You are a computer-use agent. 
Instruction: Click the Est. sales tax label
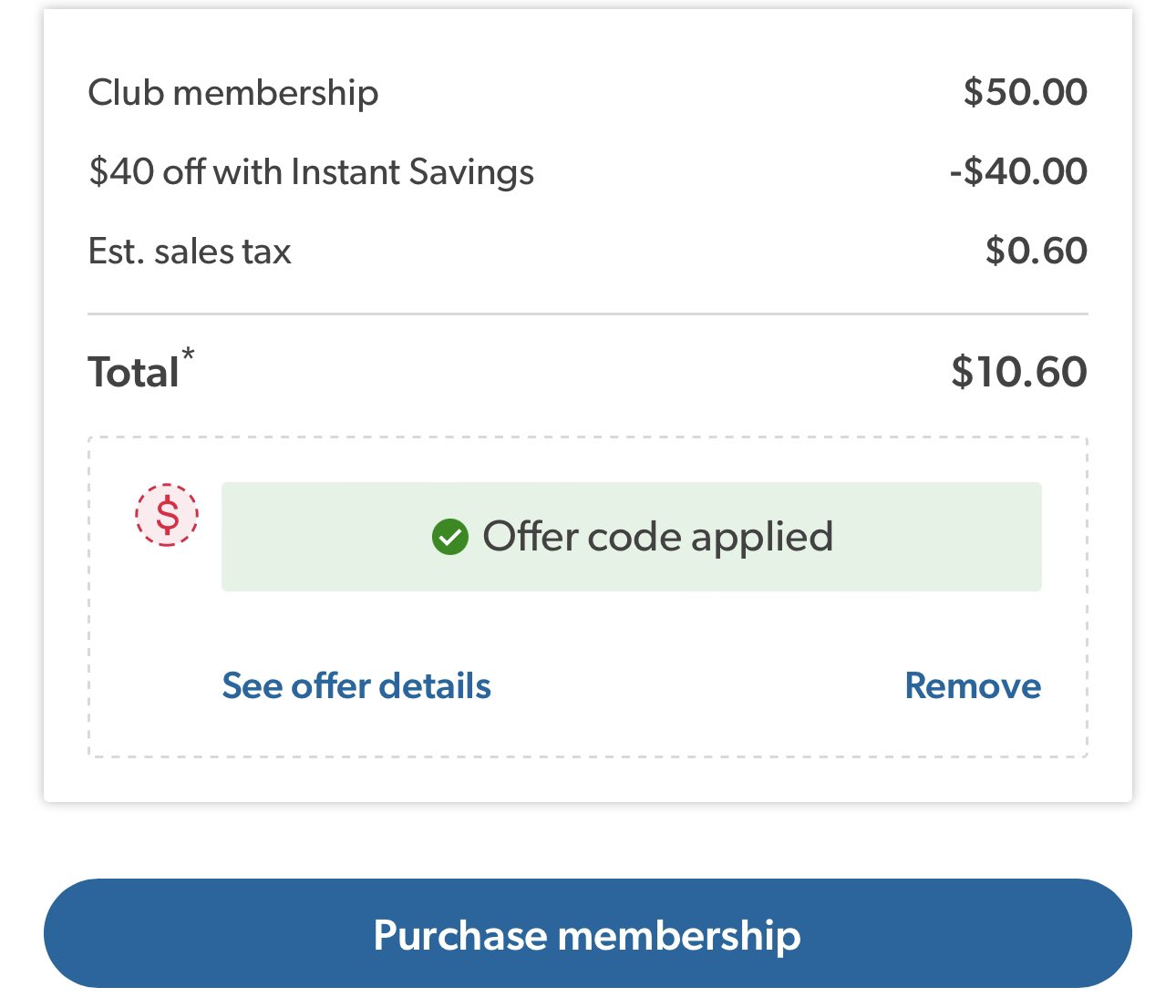[190, 252]
